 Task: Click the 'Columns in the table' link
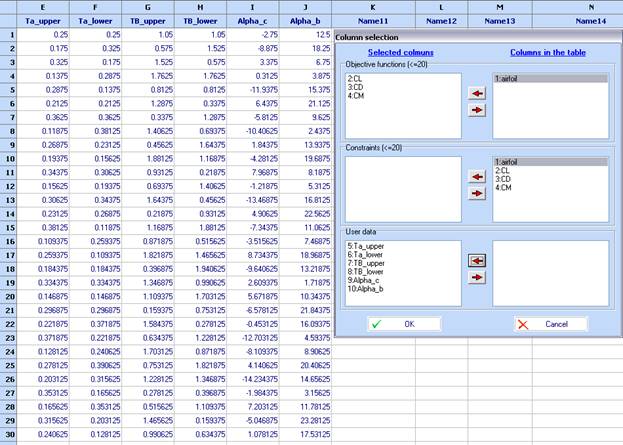point(547,52)
